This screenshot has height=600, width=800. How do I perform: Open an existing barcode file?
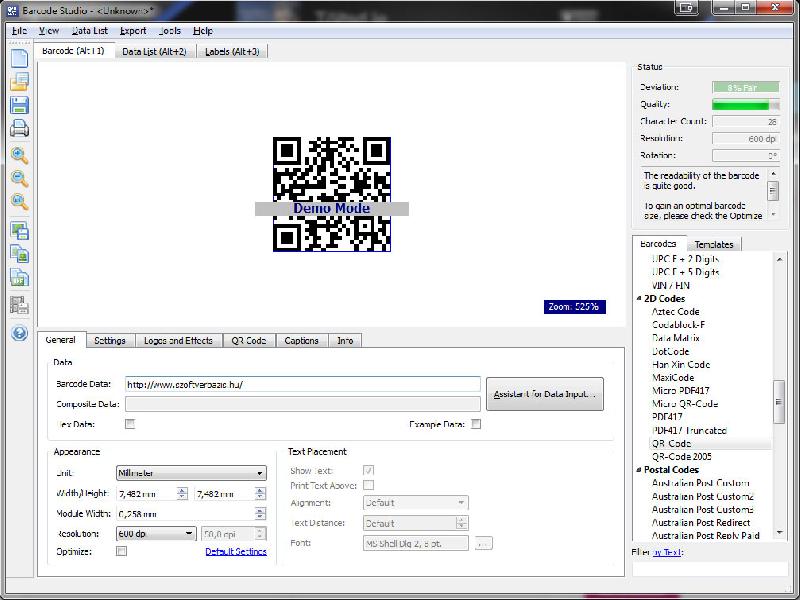[19, 82]
